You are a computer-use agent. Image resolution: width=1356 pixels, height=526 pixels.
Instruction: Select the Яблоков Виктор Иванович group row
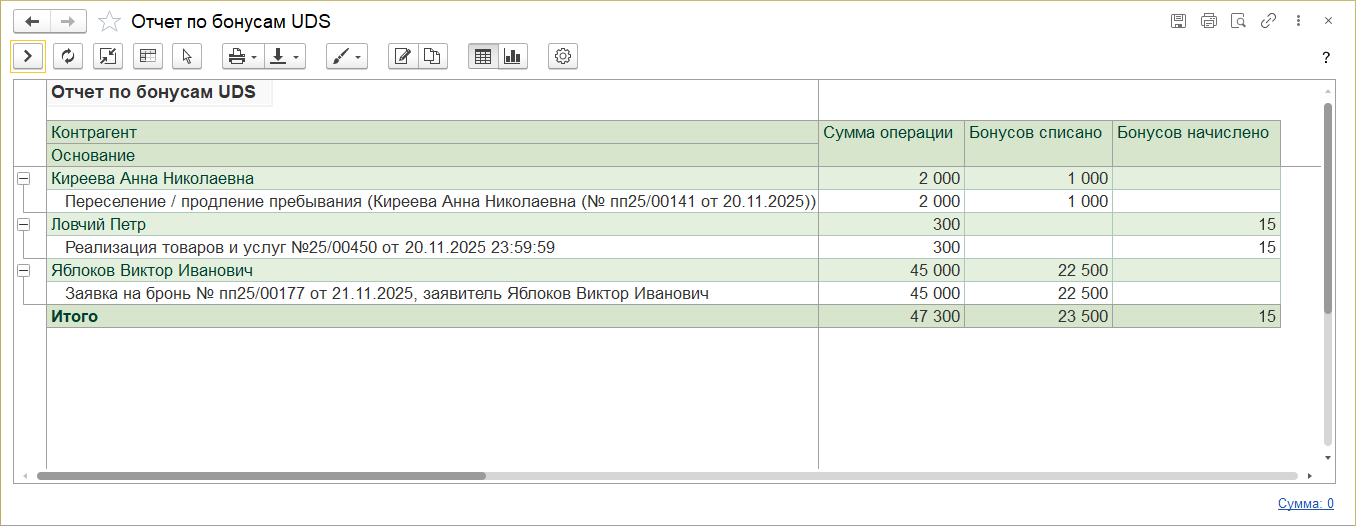pos(432,270)
